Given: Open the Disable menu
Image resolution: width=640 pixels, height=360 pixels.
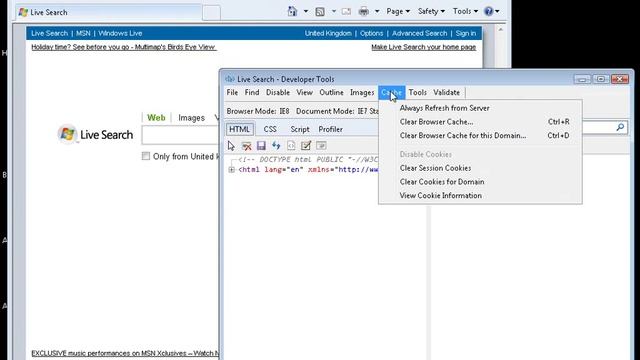Looking at the screenshot, I should coord(278,93).
